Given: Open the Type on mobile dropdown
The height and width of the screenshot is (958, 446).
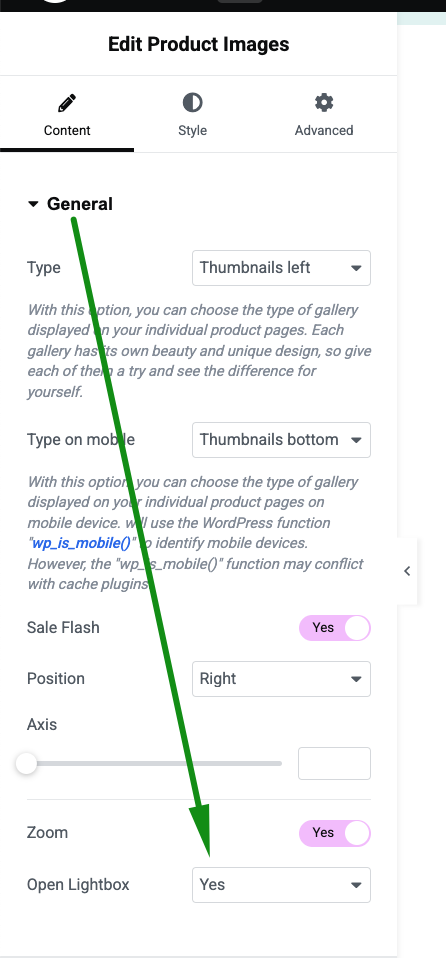Looking at the screenshot, I should 281,440.
